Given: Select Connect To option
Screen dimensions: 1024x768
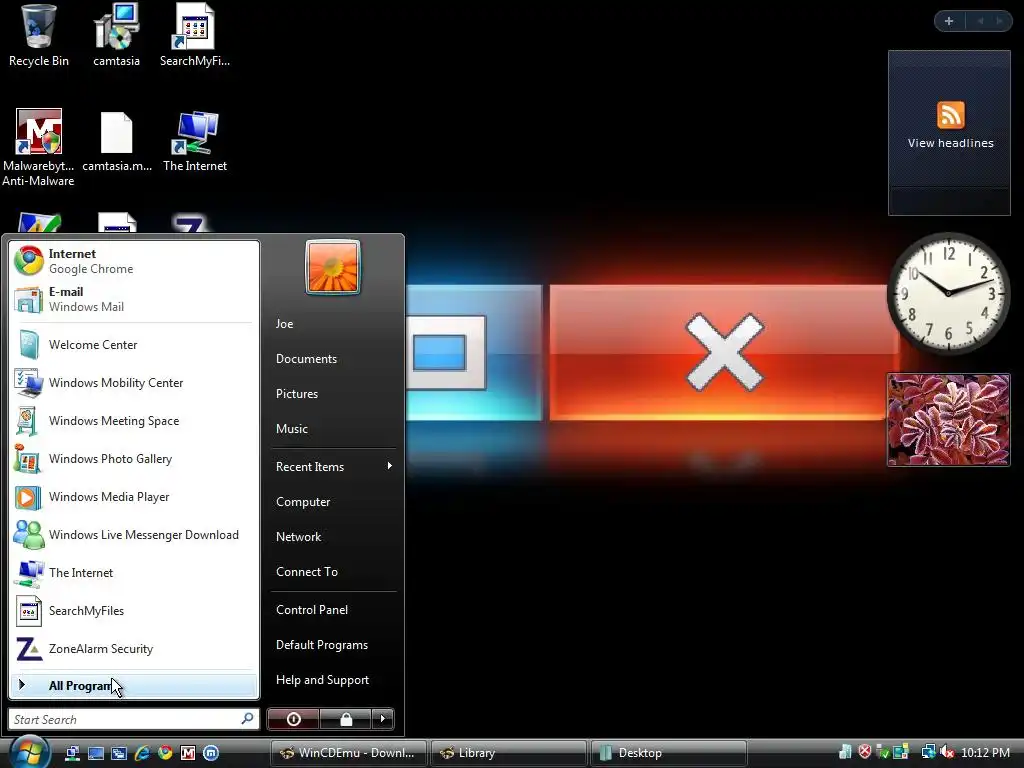Looking at the screenshot, I should (x=334, y=572).
